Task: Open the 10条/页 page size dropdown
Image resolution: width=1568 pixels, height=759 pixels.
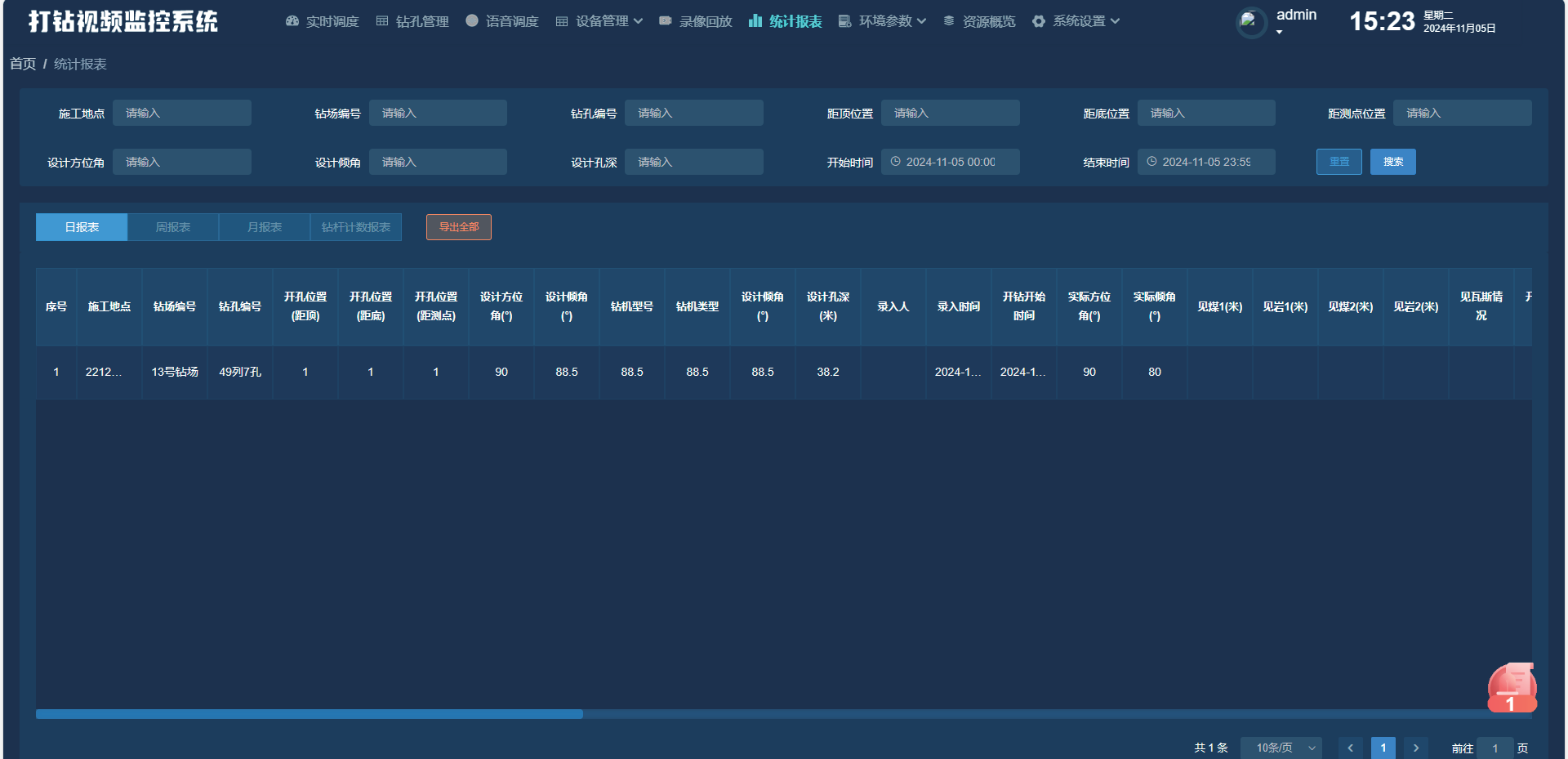Action: coord(1281,748)
